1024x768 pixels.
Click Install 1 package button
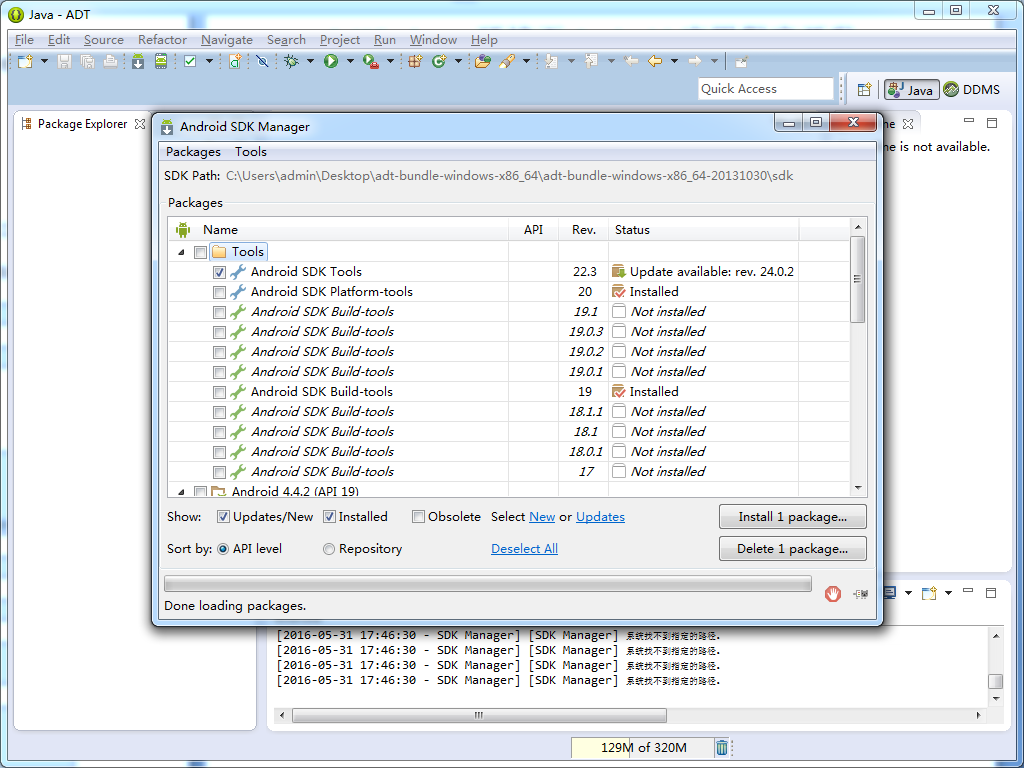[x=792, y=517]
